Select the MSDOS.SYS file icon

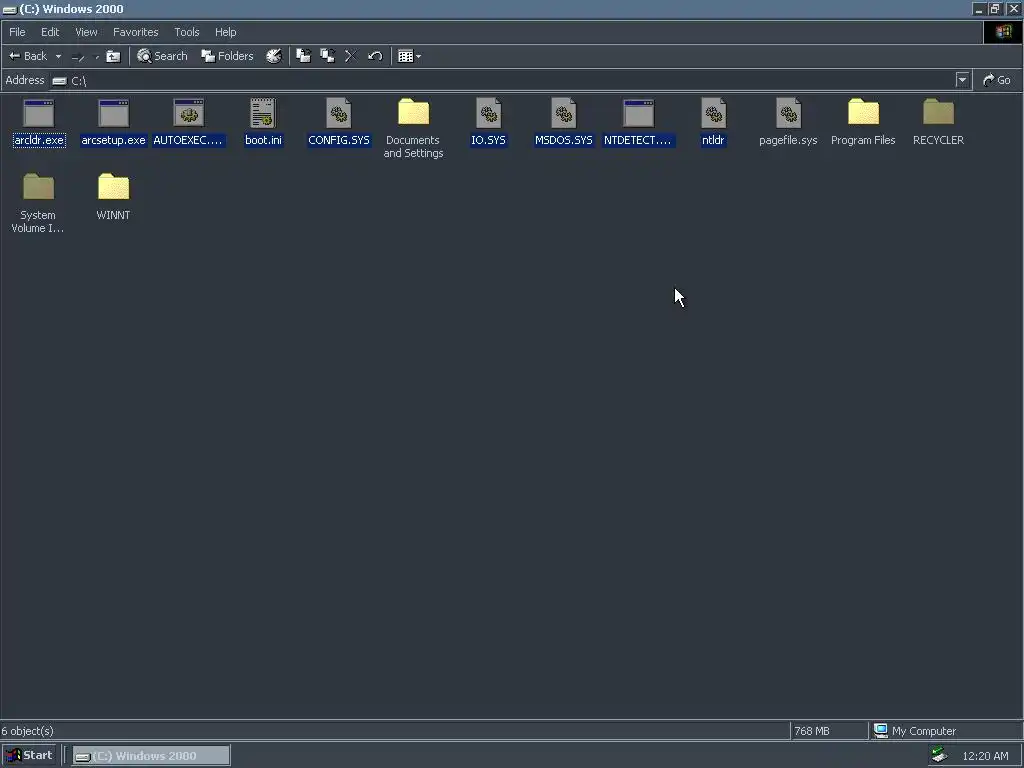click(564, 114)
